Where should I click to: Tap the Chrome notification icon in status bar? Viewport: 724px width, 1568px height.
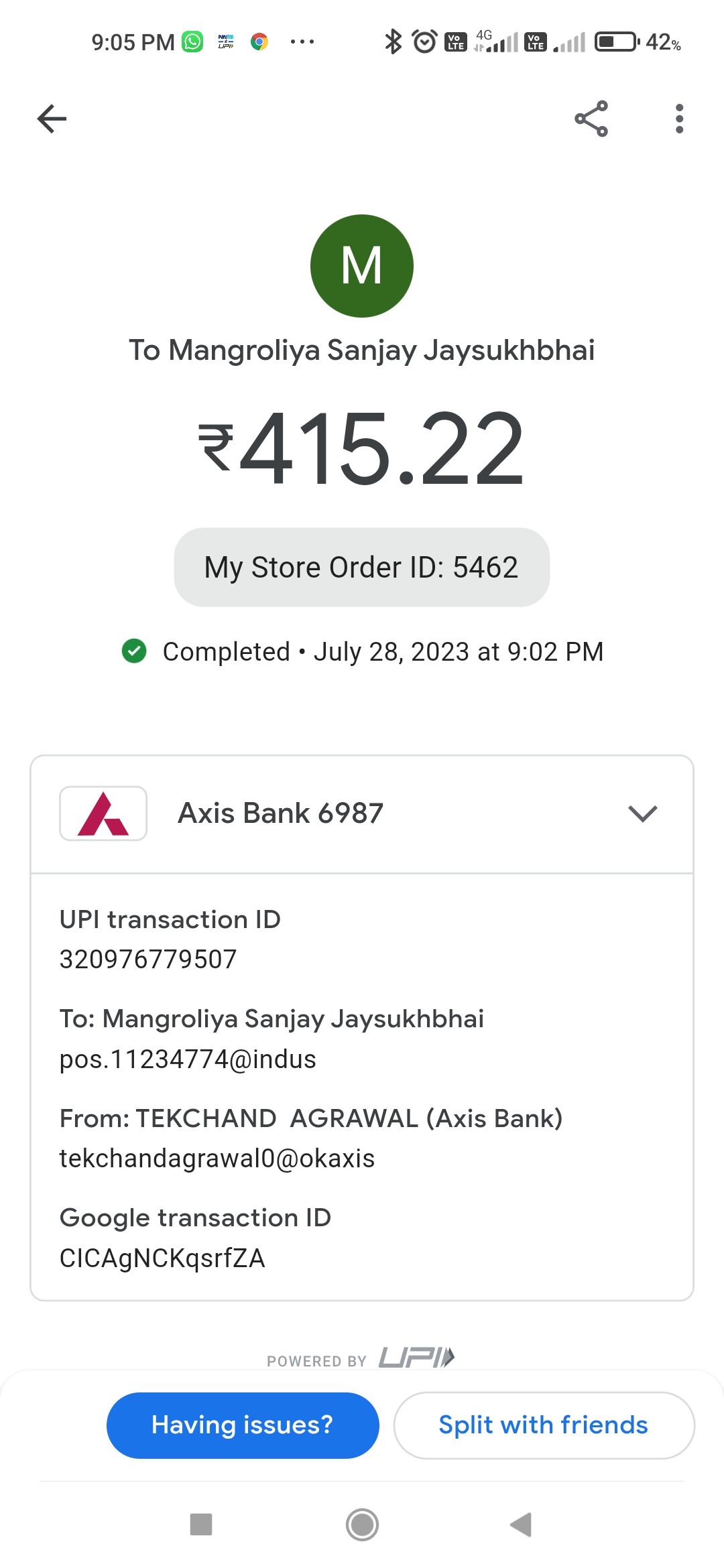pos(259,42)
